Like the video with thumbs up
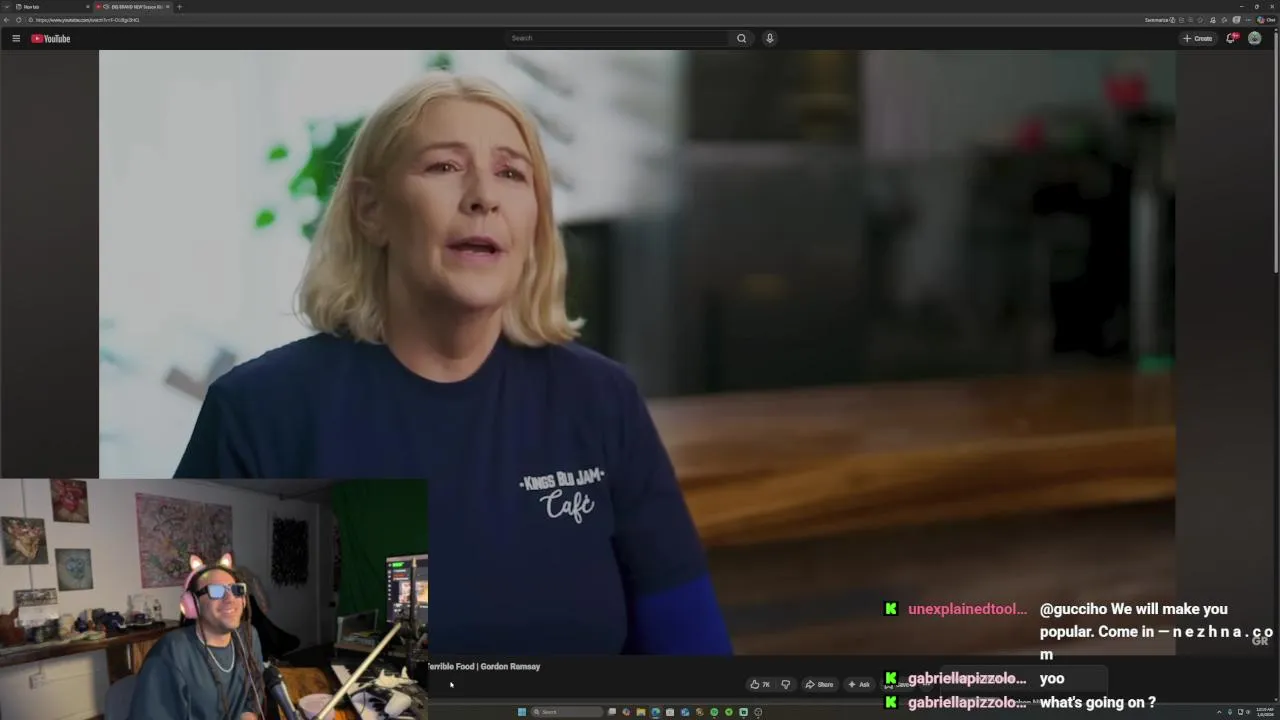Viewport: 1280px width, 720px height. pyautogui.click(x=760, y=684)
